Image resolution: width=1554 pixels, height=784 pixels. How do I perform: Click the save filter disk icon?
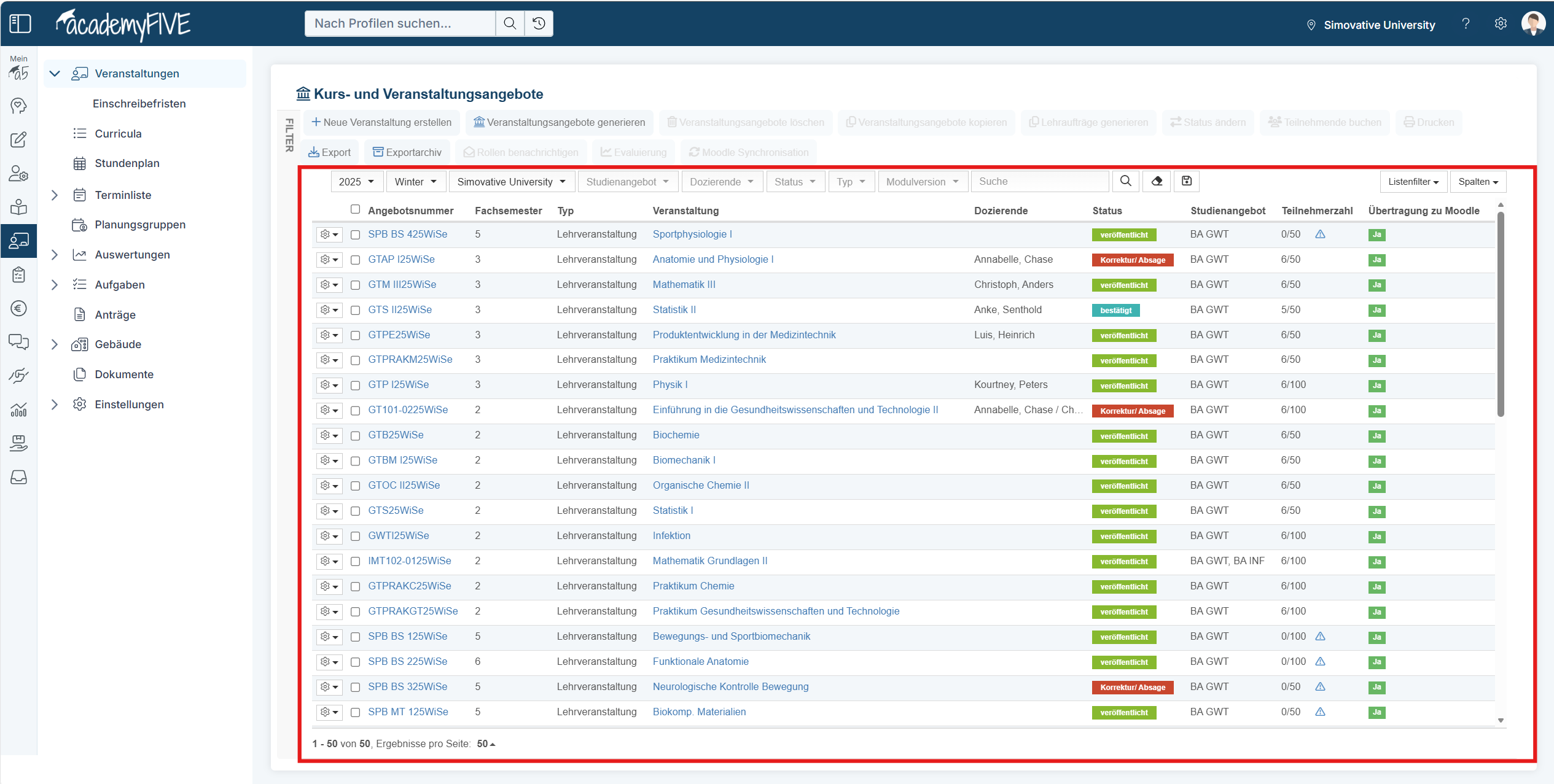pyautogui.click(x=1187, y=181)
